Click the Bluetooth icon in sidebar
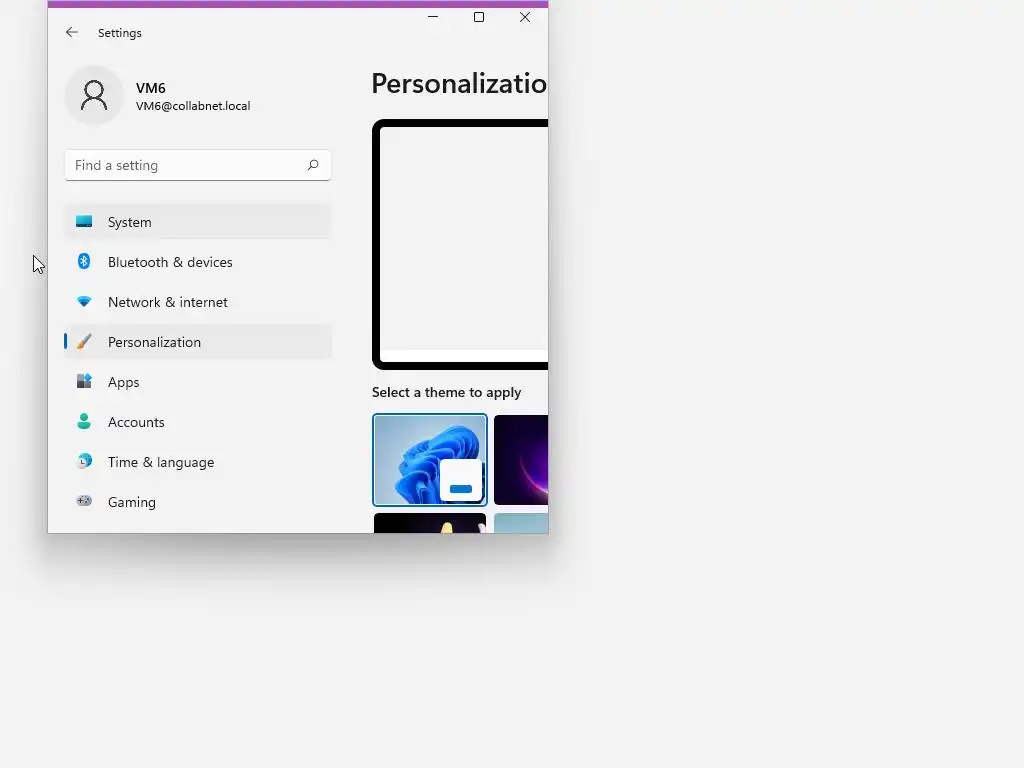This screenshot has height=768, width=1024. pos(84,261)
